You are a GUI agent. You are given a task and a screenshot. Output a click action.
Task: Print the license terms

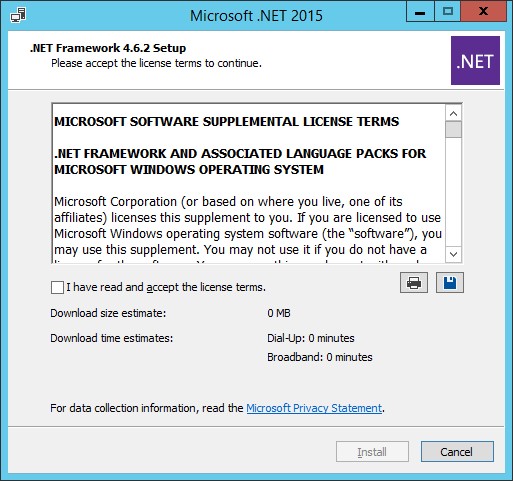coord(414,283)
